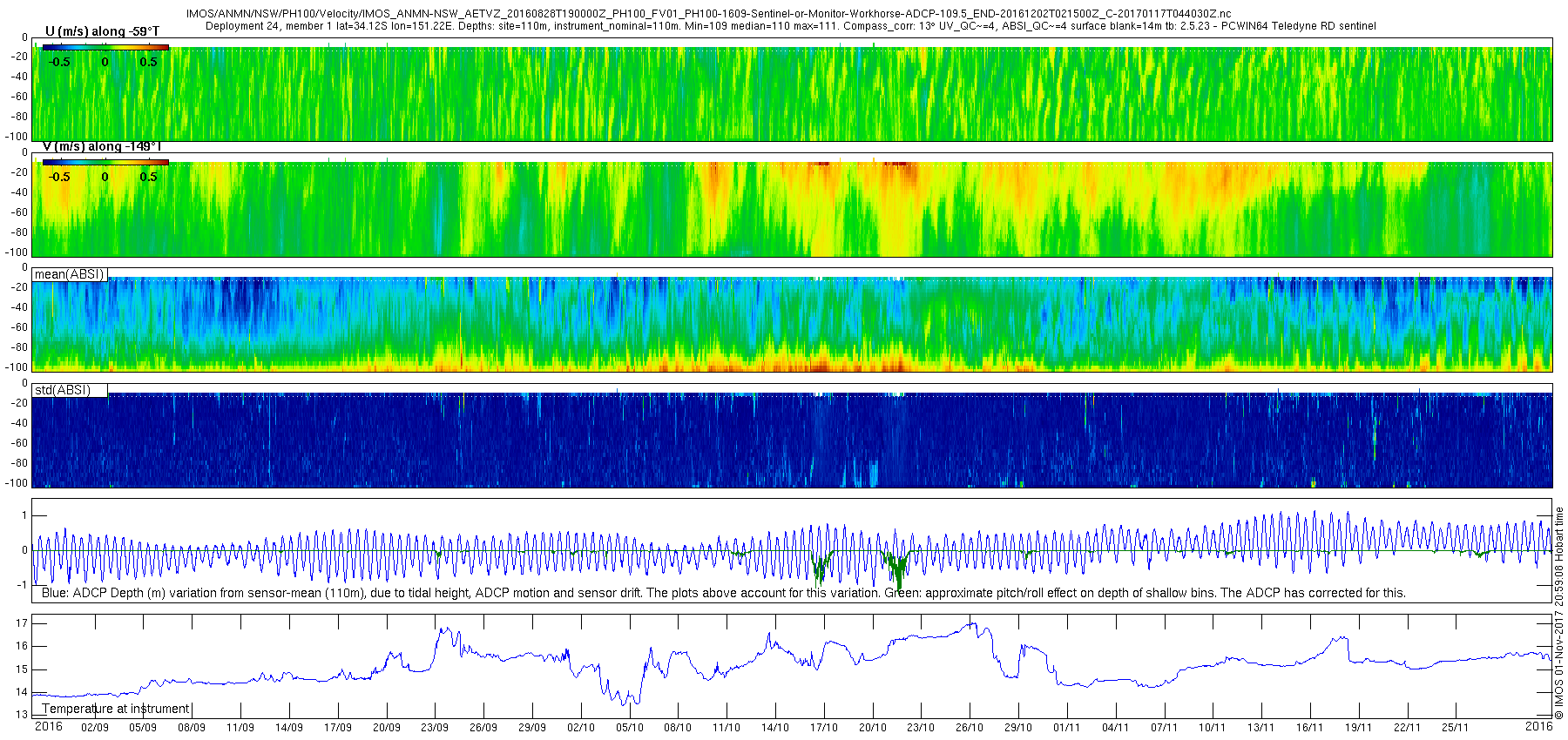This screenshot has width=1568, height=740.
Task: Click the "29/10" date tick label
Action: (1018, 728)
